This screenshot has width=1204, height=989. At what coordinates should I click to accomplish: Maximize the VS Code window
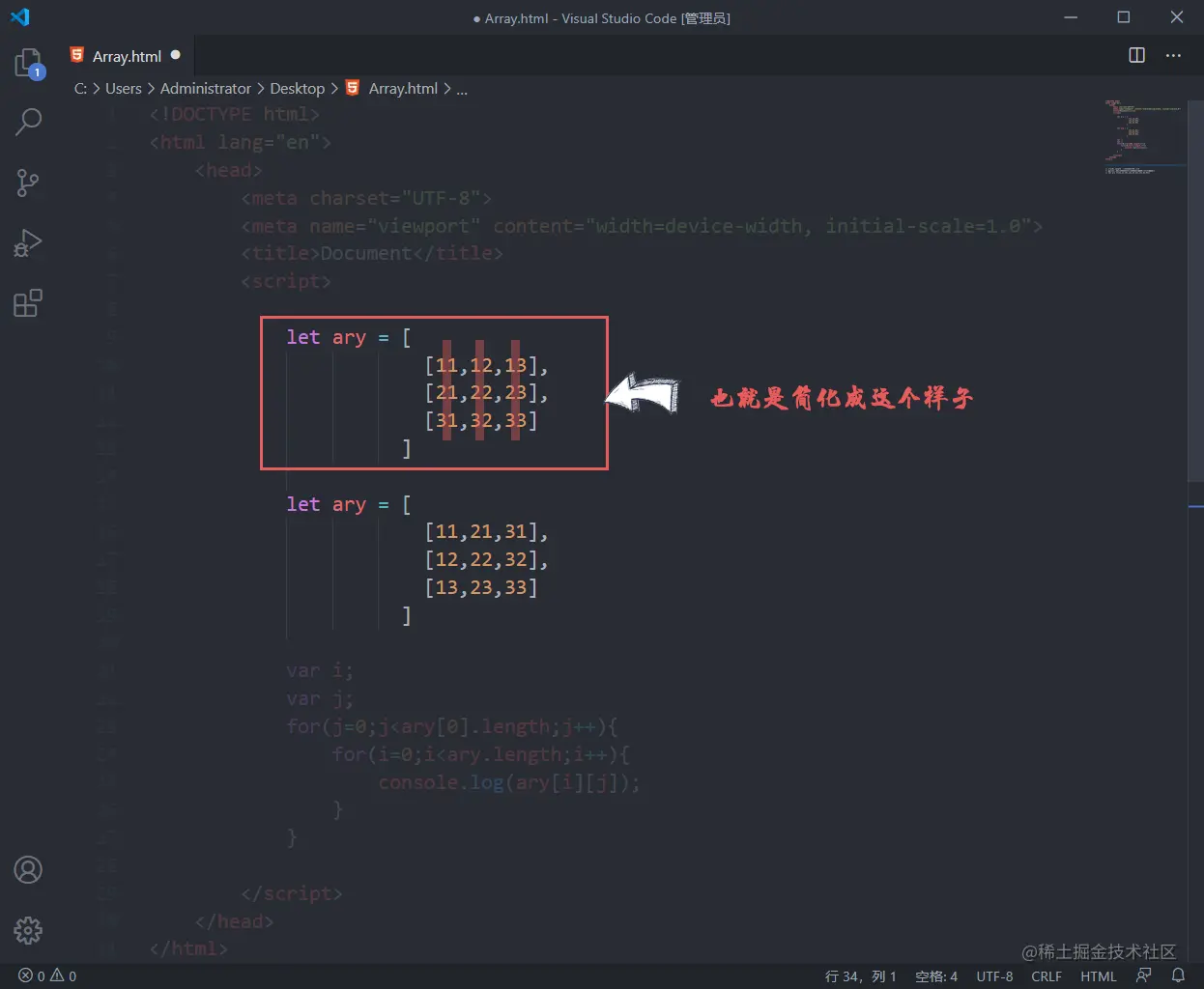coord(1124,17)
